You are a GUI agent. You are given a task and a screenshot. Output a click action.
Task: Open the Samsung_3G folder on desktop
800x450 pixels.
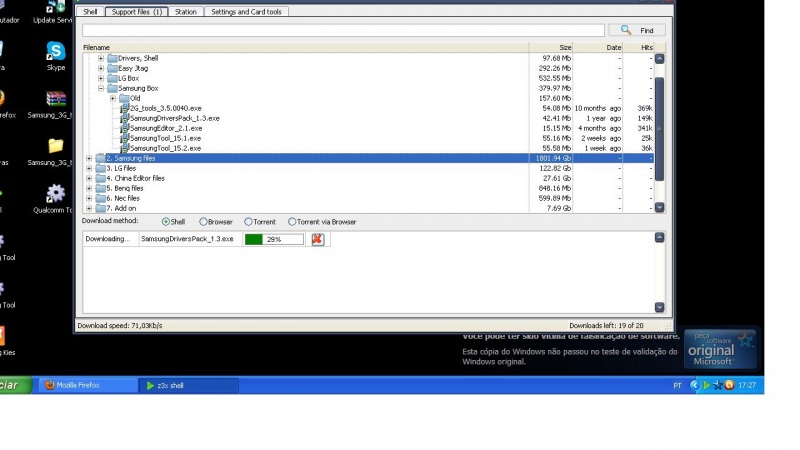click(x=56, y=146)
